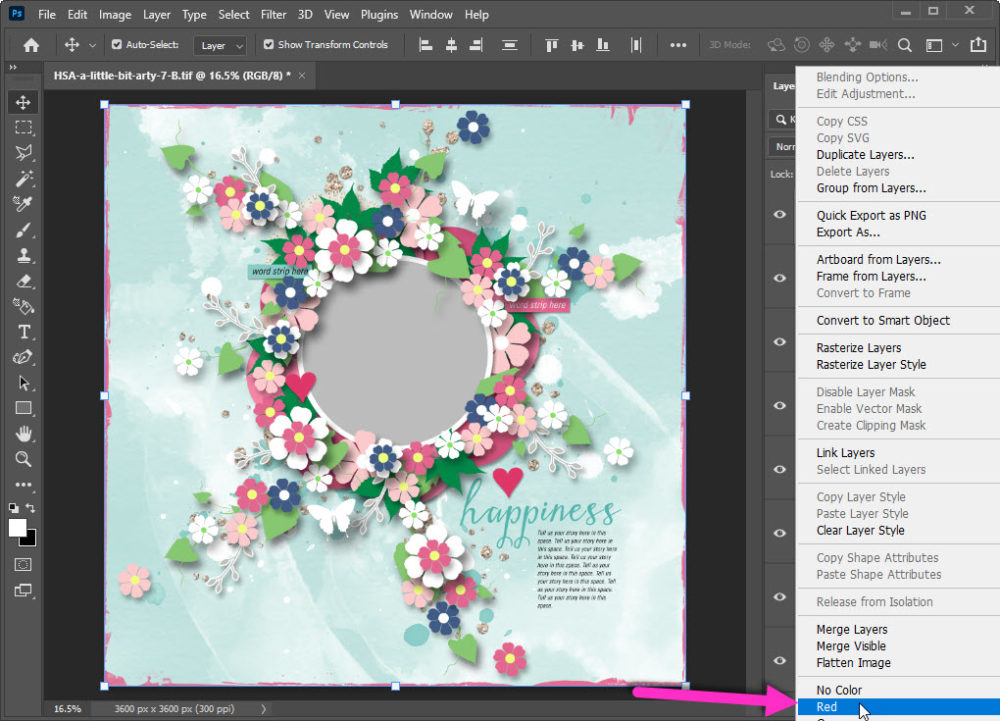The image size is (1000, 721).
Task: Open the Window menu
Action: tap(430, 14)
